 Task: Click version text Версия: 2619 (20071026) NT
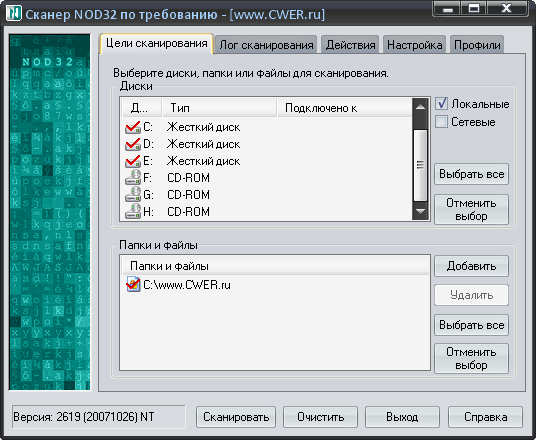tap(84, 417)
